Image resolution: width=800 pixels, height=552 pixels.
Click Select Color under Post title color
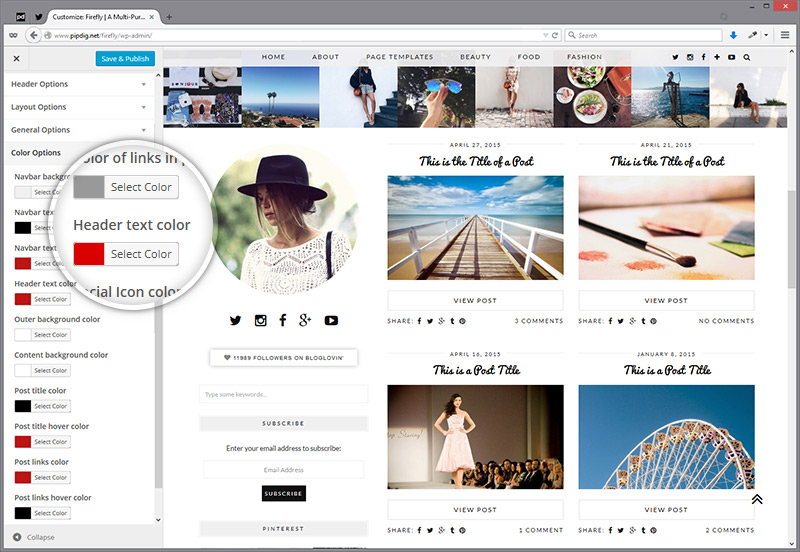51,407
